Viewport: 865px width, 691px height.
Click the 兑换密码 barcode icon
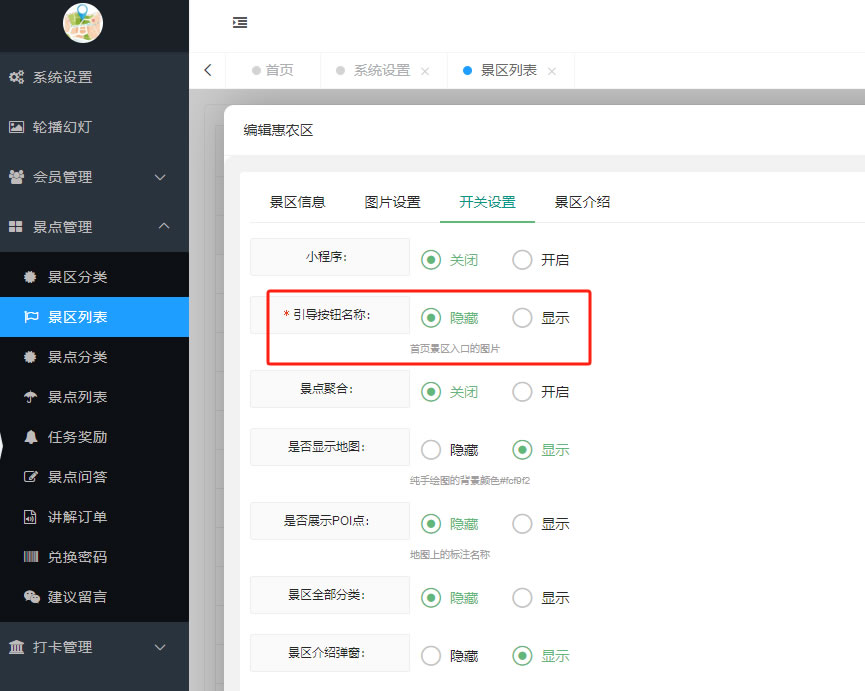pyautogui.click(x=31, y=557)
